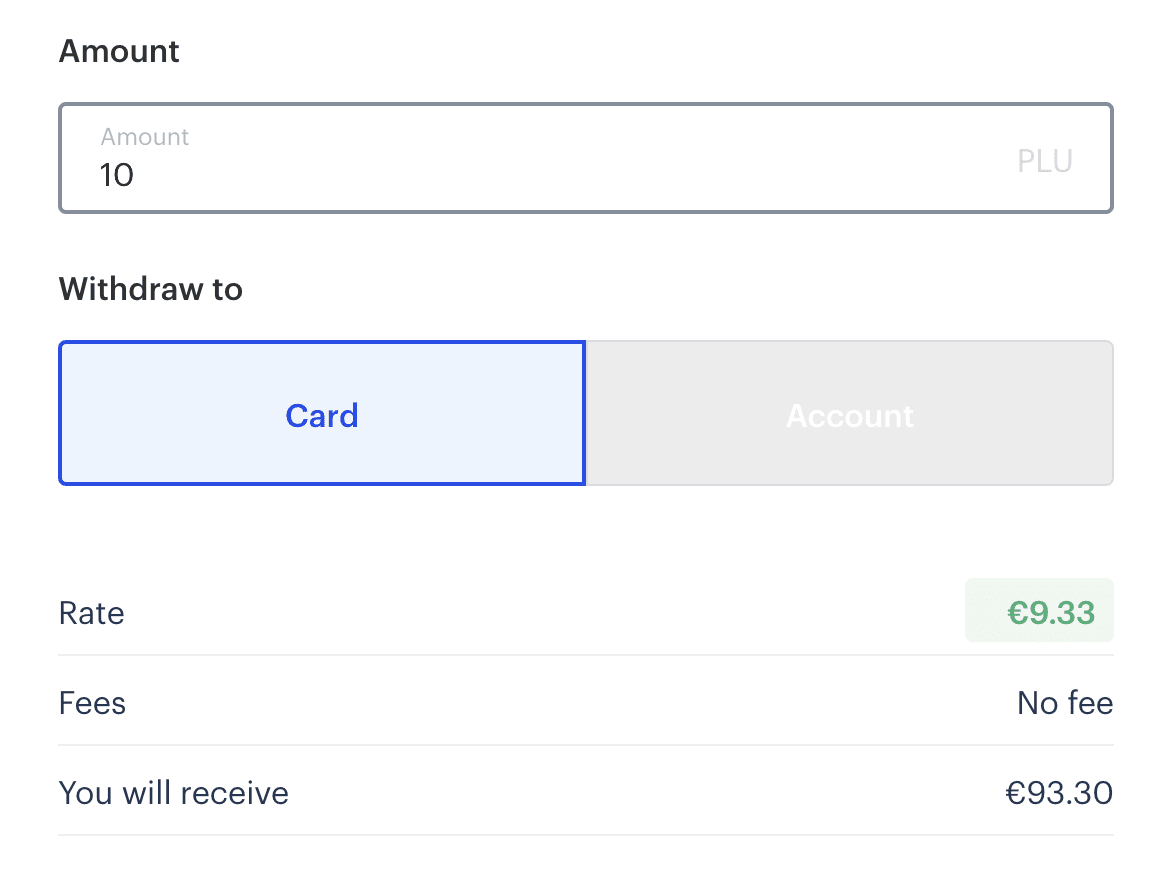This screenshot has height=884, width=1174.
Task: Click the bold Amount section heading
Action: pyautogui.click(x=119, y=51)
